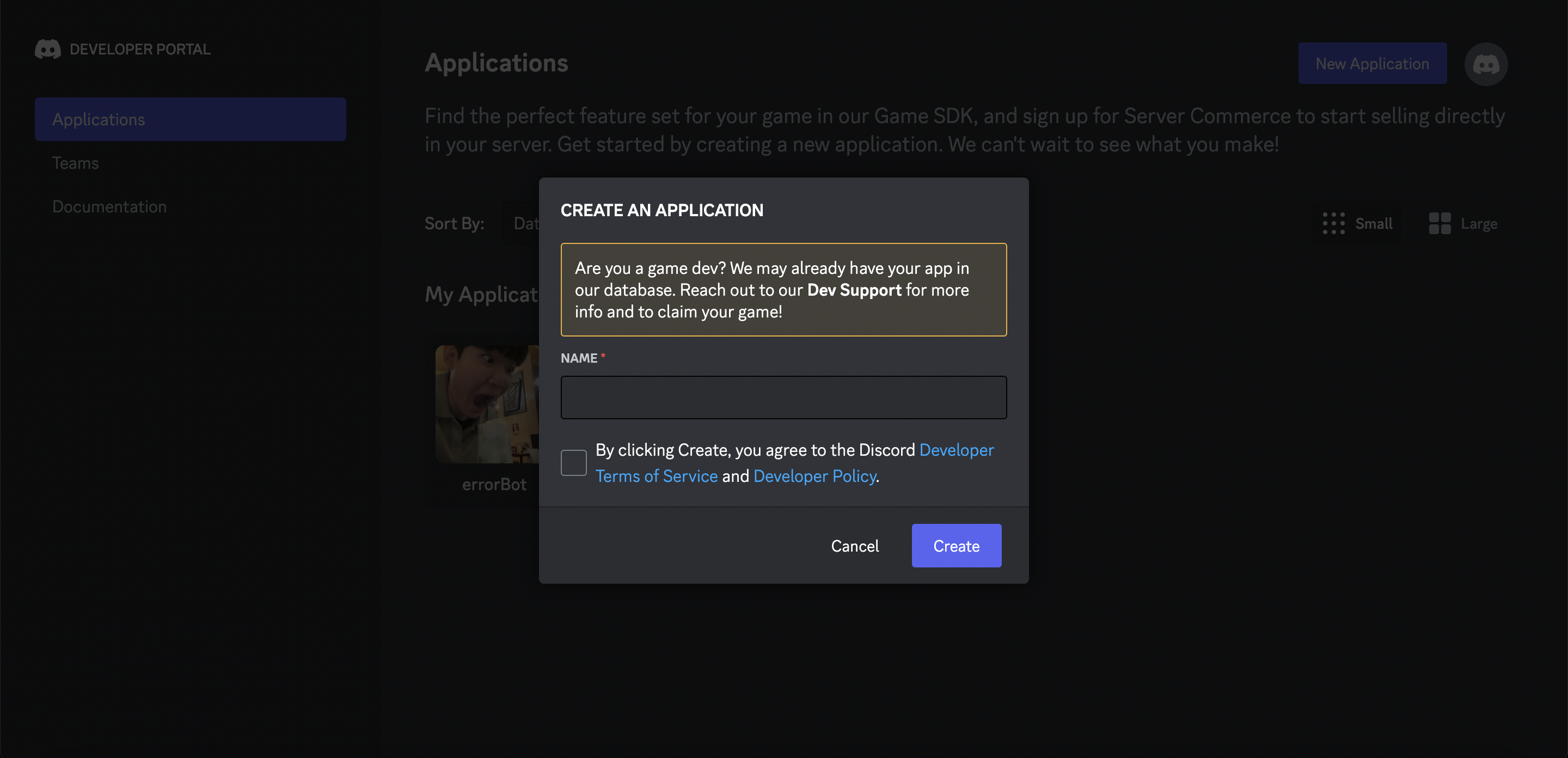Follow the Dev Support link
This screenshot has height=758, width=1568.
coord(854,290)
